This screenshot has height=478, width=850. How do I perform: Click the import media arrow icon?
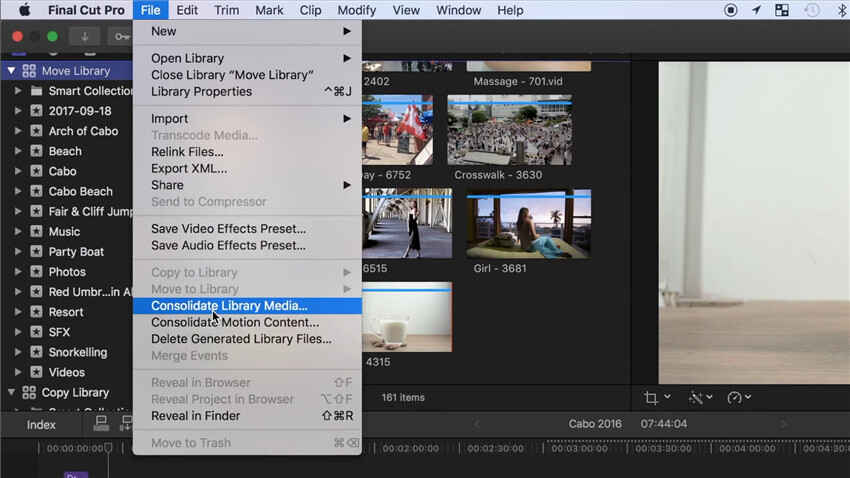tap(85, 37)
